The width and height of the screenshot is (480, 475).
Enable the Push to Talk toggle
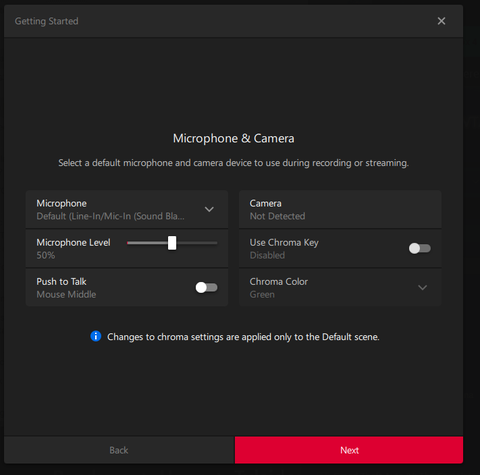coord(206,287)
